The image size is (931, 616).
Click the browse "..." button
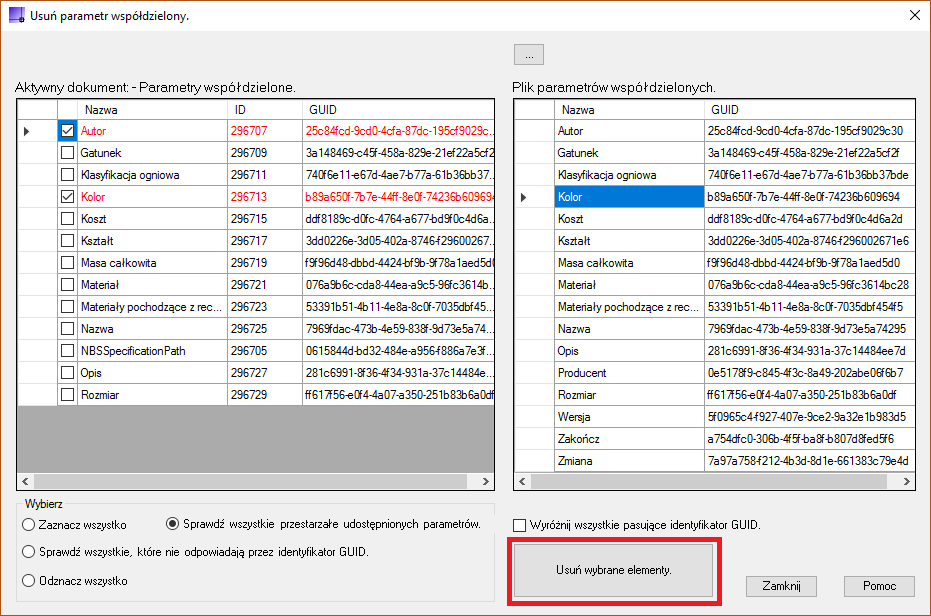[x=529, y=55]
